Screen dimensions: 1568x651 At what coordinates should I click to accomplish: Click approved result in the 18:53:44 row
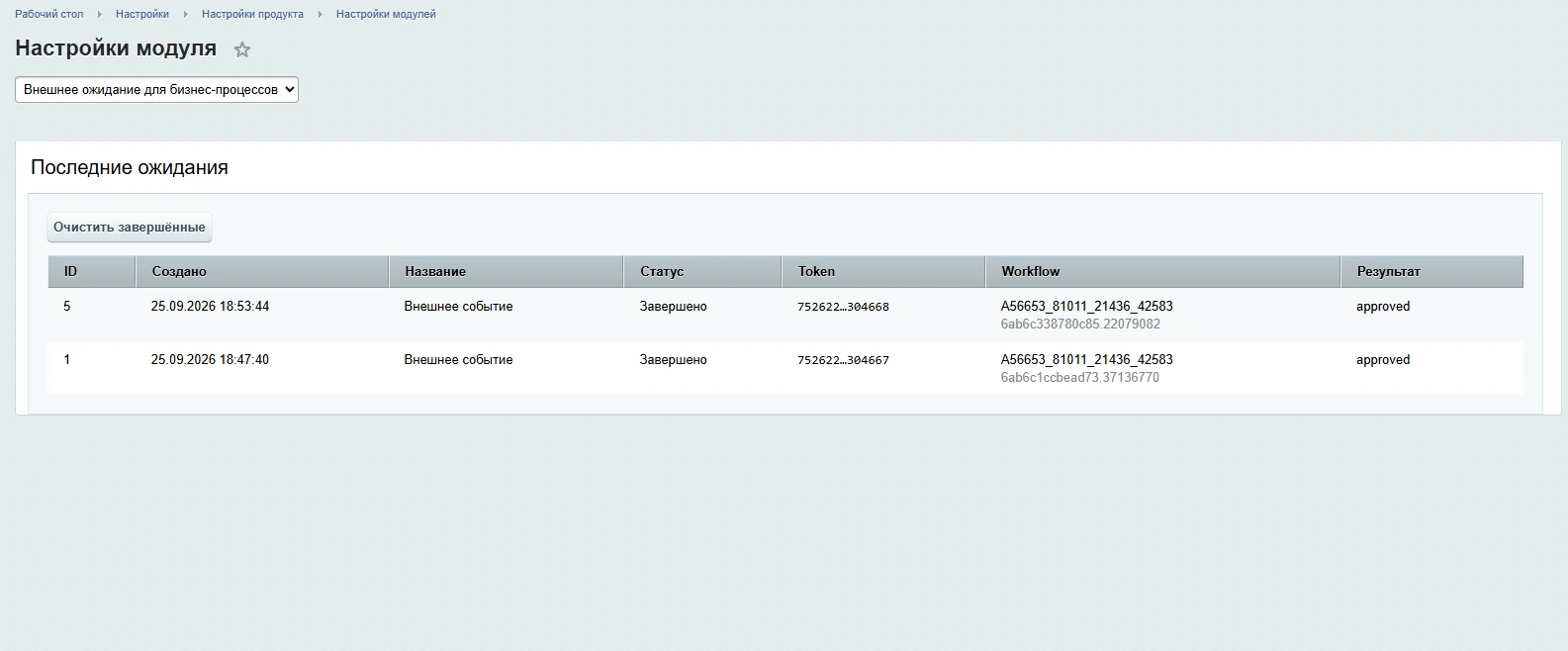click(1383, 307)
